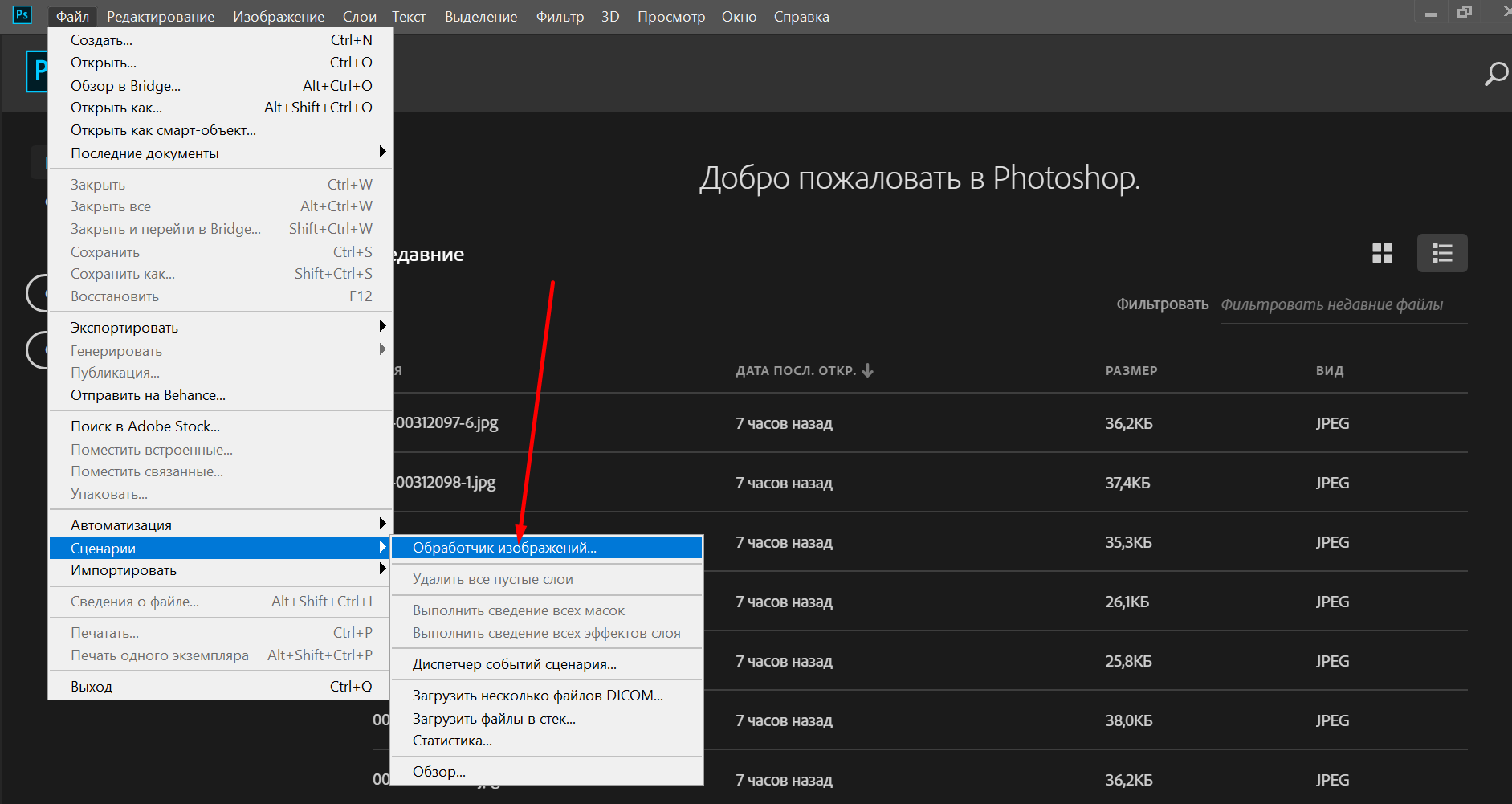1512x804 pixels.
Task: Sort by РАЗМЕР column header
Action: 1131,370
